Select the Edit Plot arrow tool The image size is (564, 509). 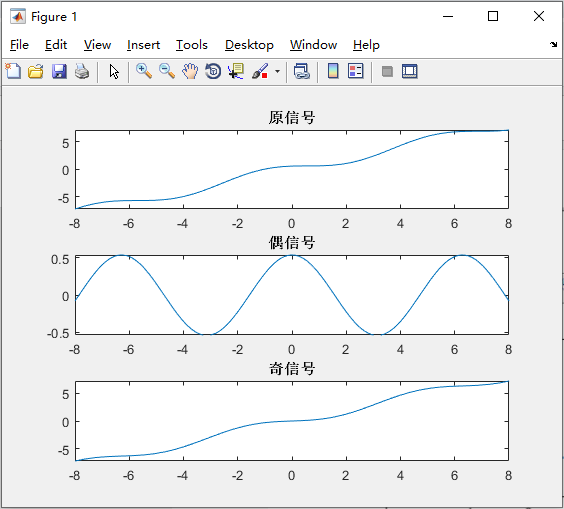pos(114,72)
